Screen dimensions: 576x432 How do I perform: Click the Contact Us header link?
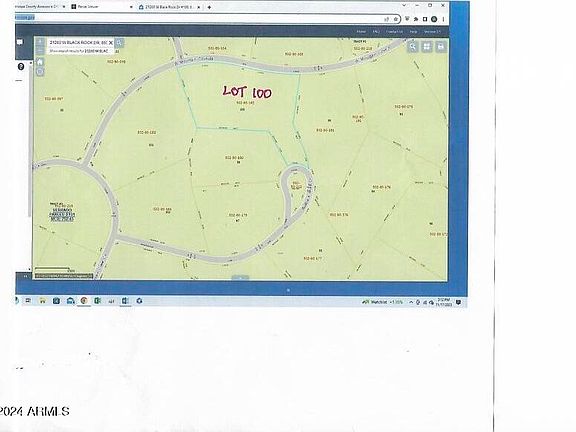click(394, 32)
